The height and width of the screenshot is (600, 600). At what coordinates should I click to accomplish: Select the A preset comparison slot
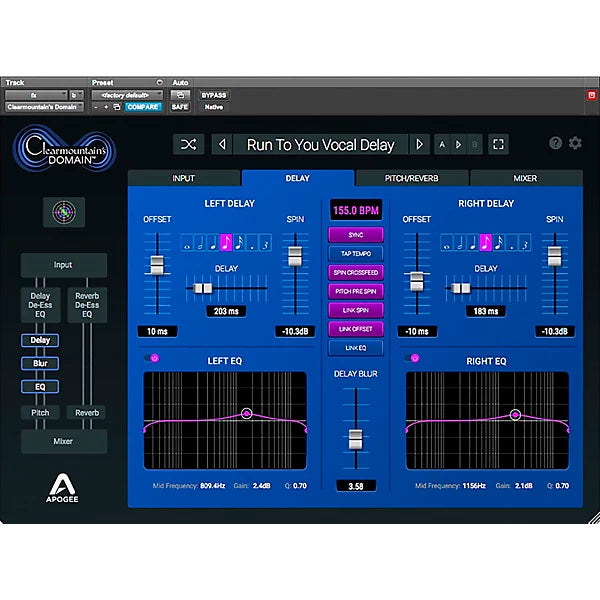tap(443, 145)
